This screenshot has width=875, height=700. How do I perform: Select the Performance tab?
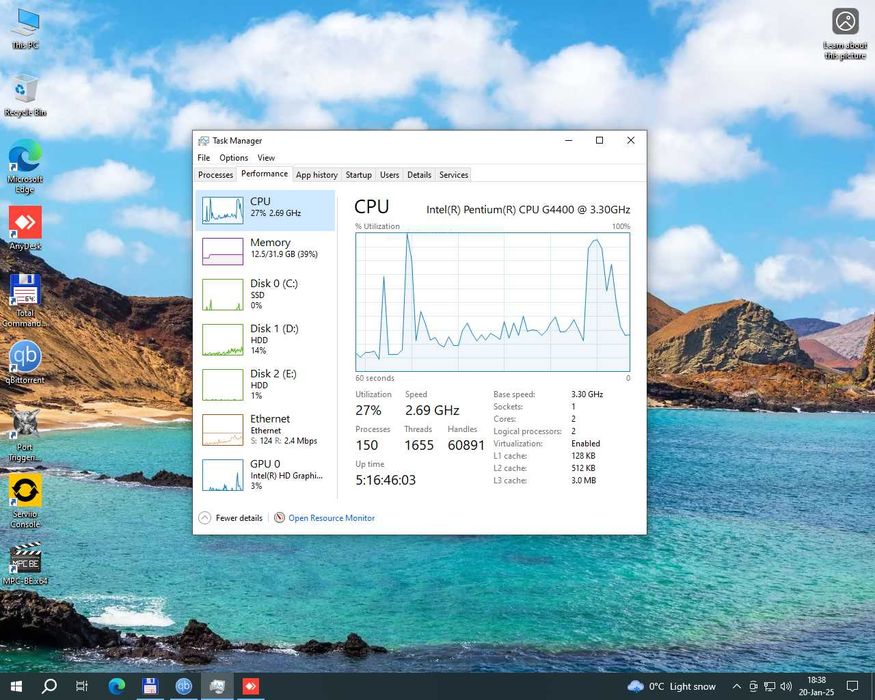(x=265, y=174)
